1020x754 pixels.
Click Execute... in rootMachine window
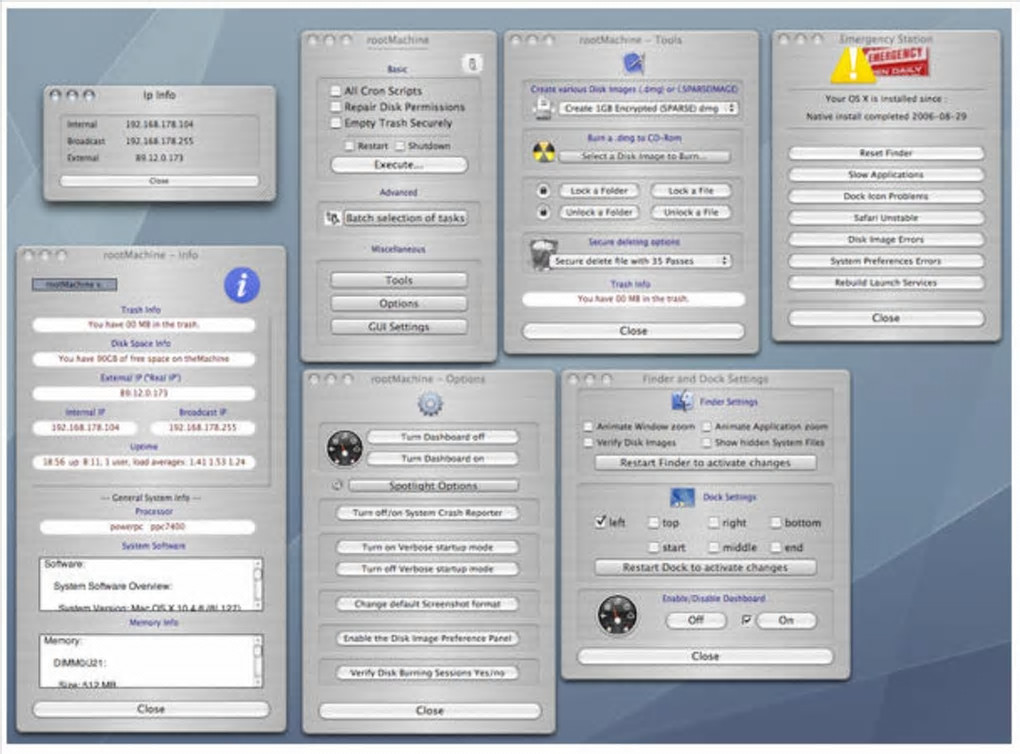[x=399, y=165]
